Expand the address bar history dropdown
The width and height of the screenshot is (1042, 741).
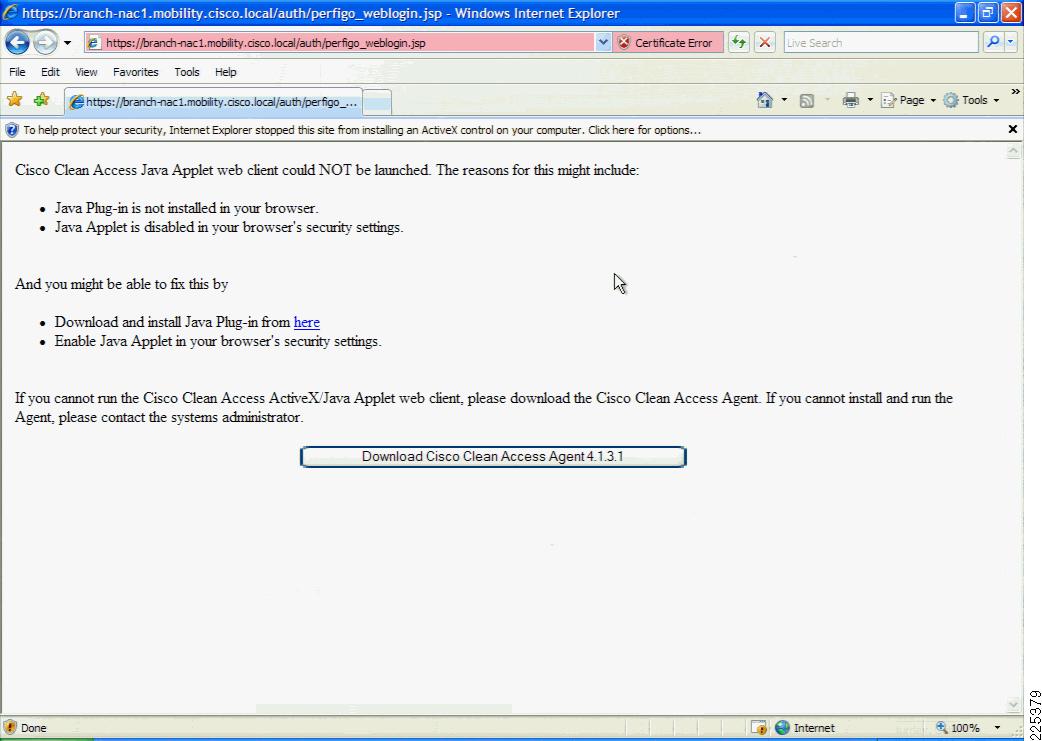pos(603,43)
